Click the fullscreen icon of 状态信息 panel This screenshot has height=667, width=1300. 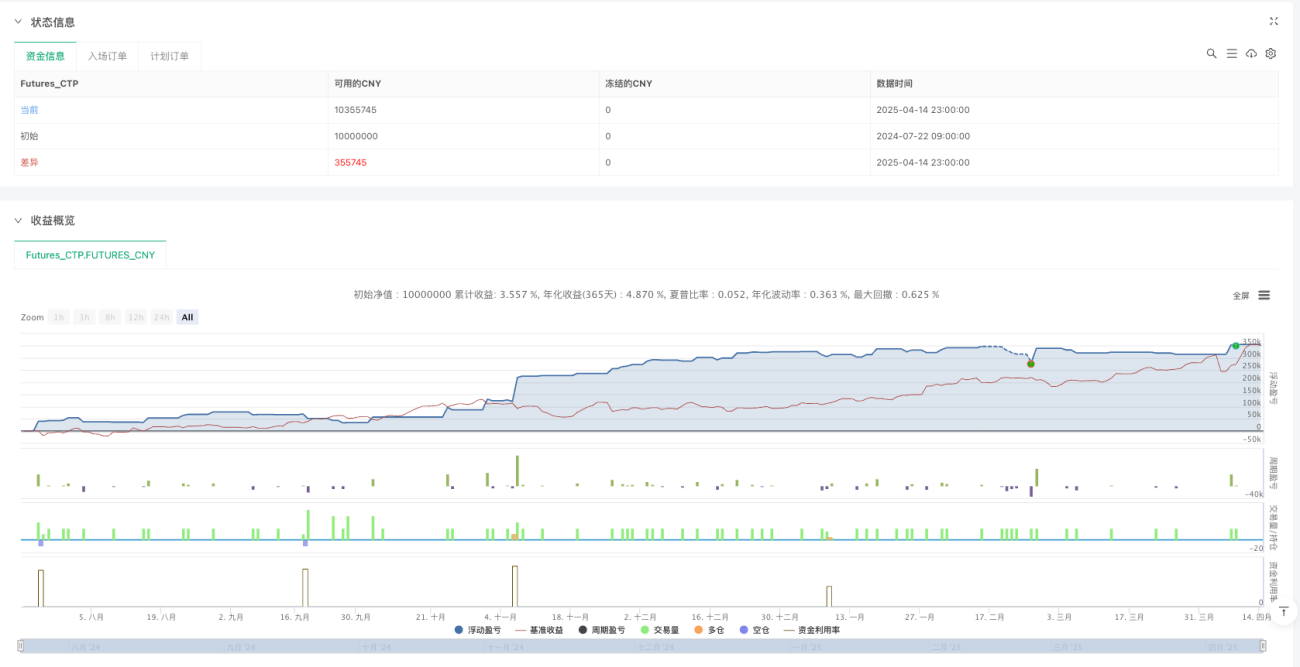1273,21
